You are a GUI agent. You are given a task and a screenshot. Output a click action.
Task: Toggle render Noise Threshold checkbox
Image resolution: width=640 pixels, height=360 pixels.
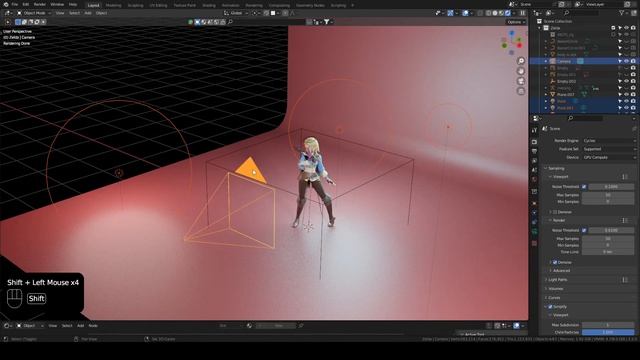584,230
